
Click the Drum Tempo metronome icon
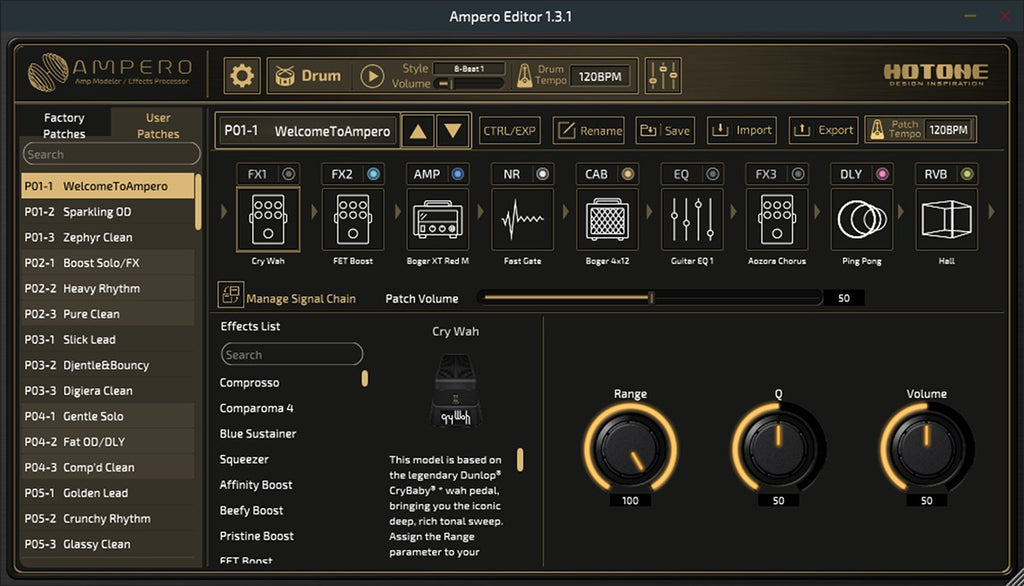pos(524,76)
